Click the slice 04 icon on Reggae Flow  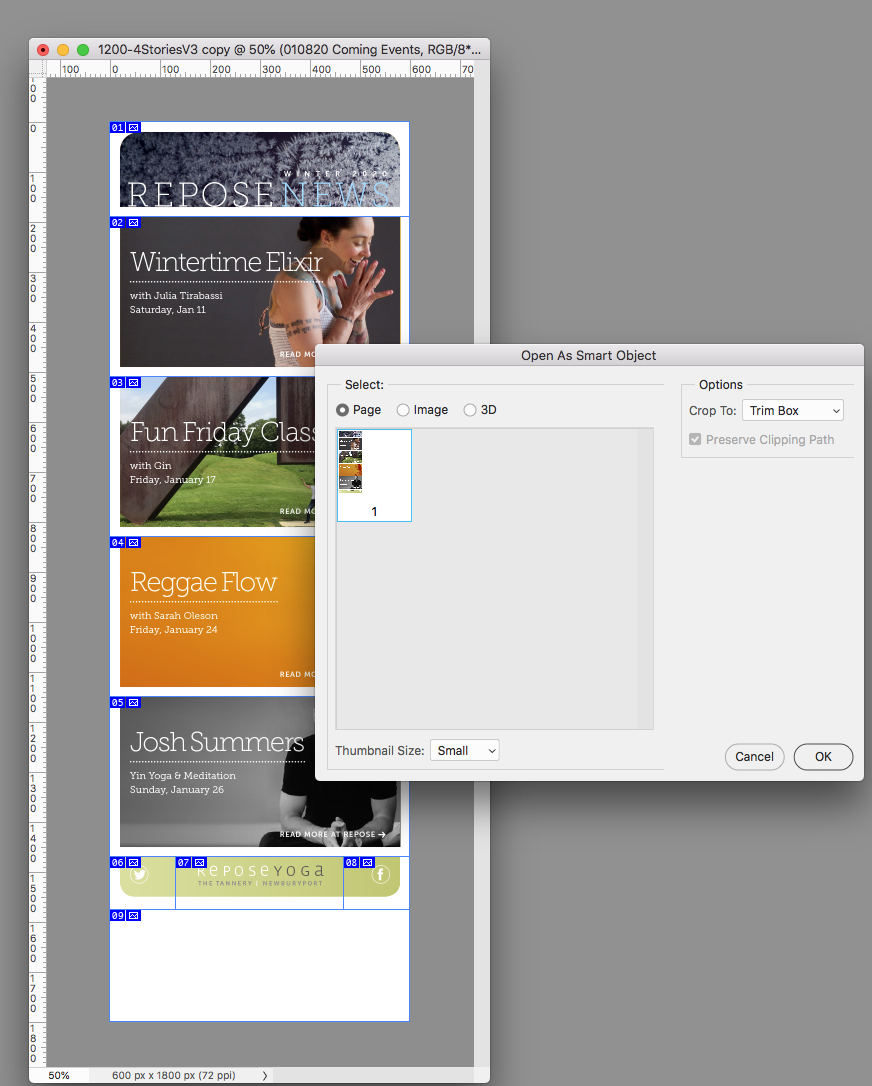pyautogui.click(x=133, y=542)
